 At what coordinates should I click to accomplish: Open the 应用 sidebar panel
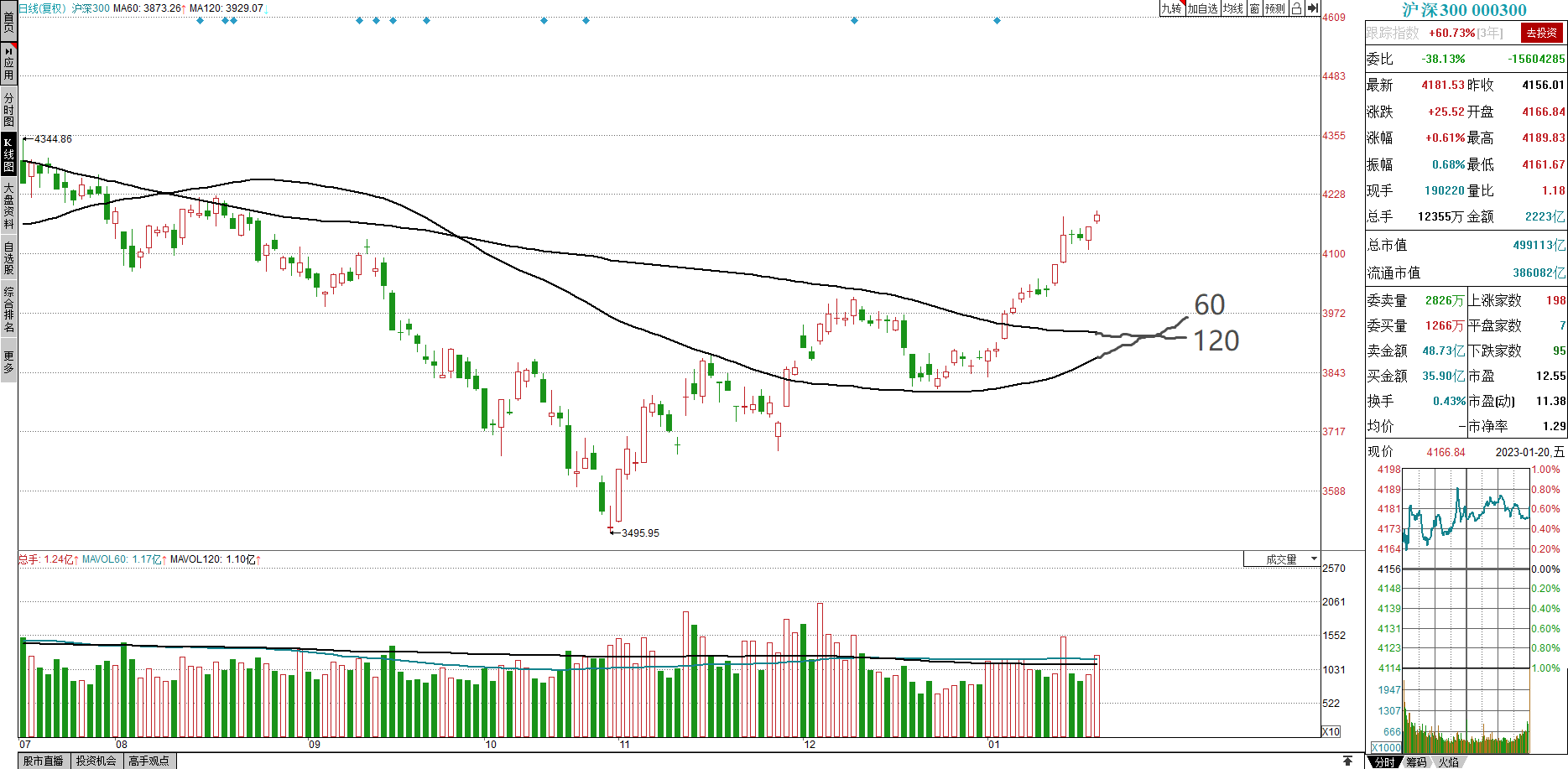pyautogui.click(x=8, y=65)
